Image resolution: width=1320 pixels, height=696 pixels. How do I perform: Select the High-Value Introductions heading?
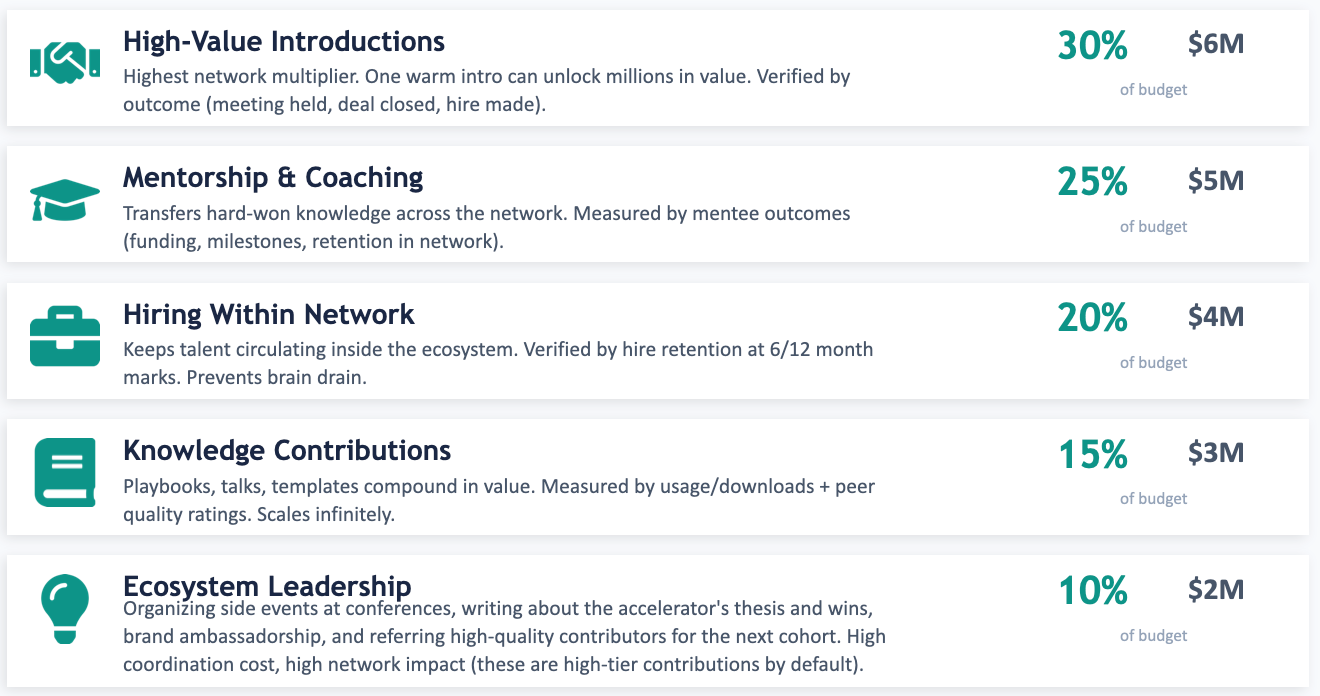pos(284,41)
